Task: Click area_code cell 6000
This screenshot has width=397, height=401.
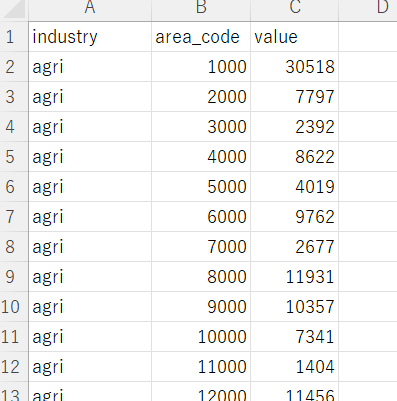Action: click(201, 217)
